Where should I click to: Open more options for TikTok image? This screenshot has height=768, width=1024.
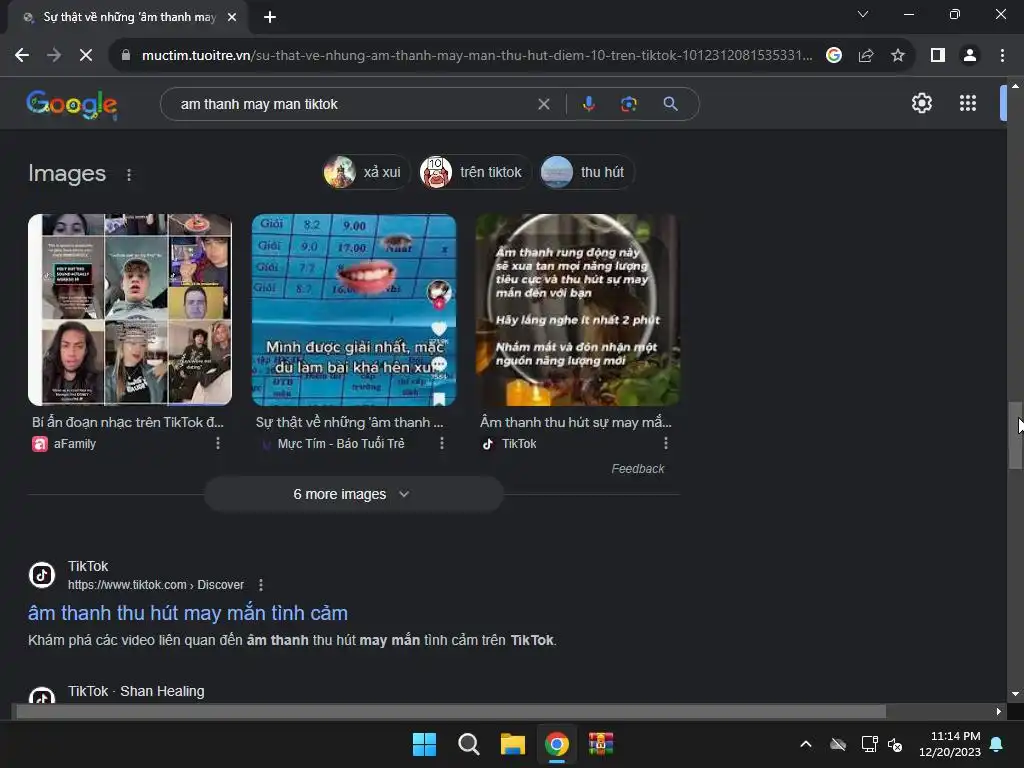pyautogui.click(x=665, y=443)
